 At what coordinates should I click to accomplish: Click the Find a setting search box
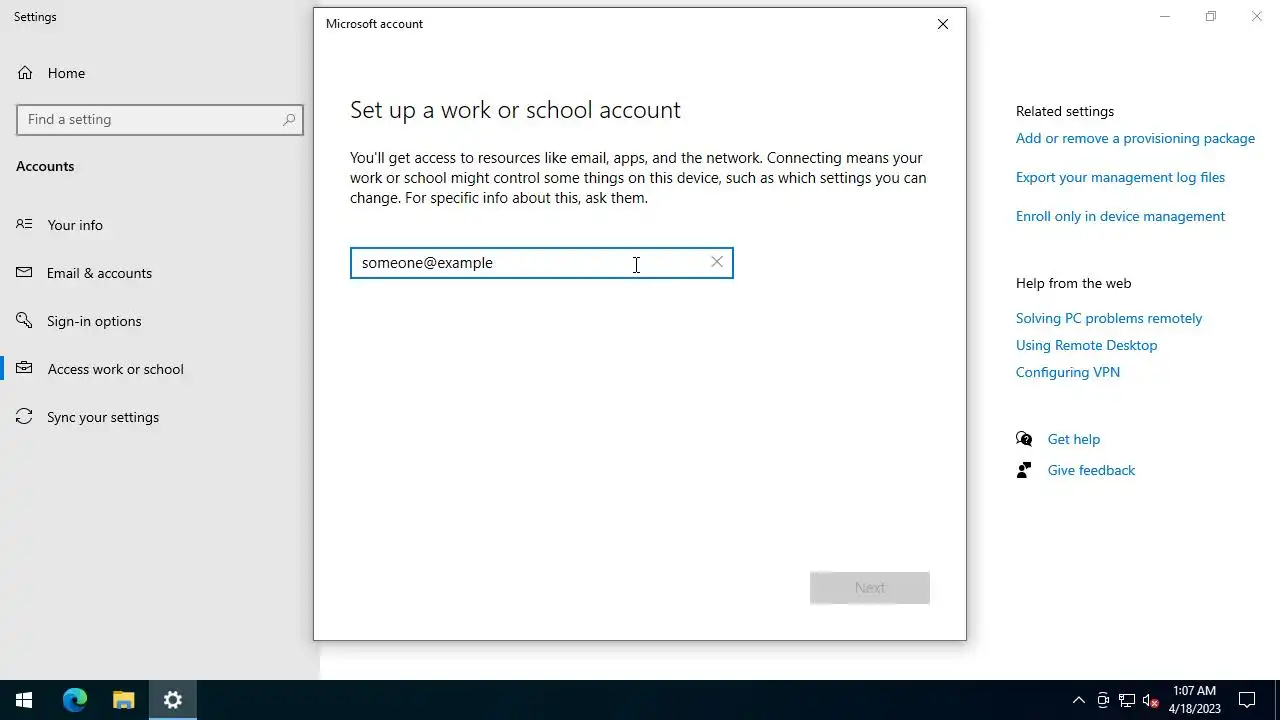160,119
